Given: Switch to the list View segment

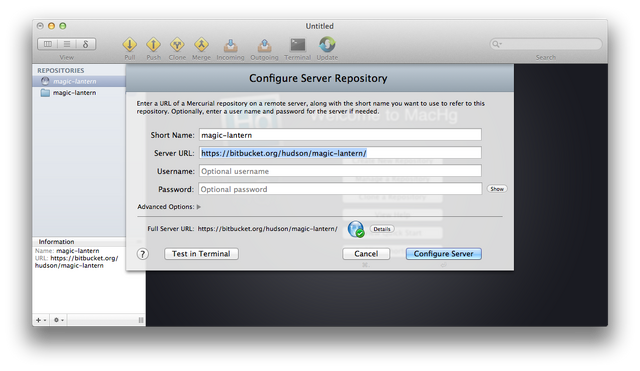Looking at the screenshot, I should (x=67, y=44).
